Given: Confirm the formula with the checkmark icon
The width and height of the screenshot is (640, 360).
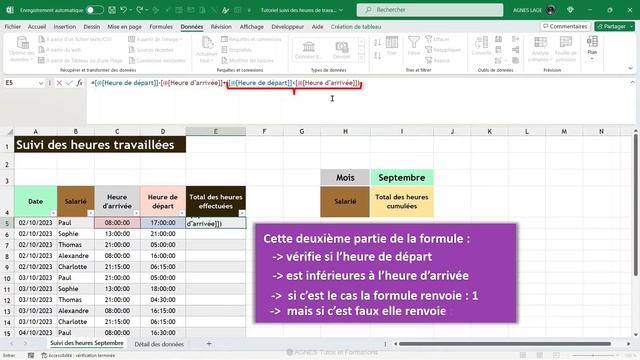Looking at the screenshot, I should coord(69,83).
